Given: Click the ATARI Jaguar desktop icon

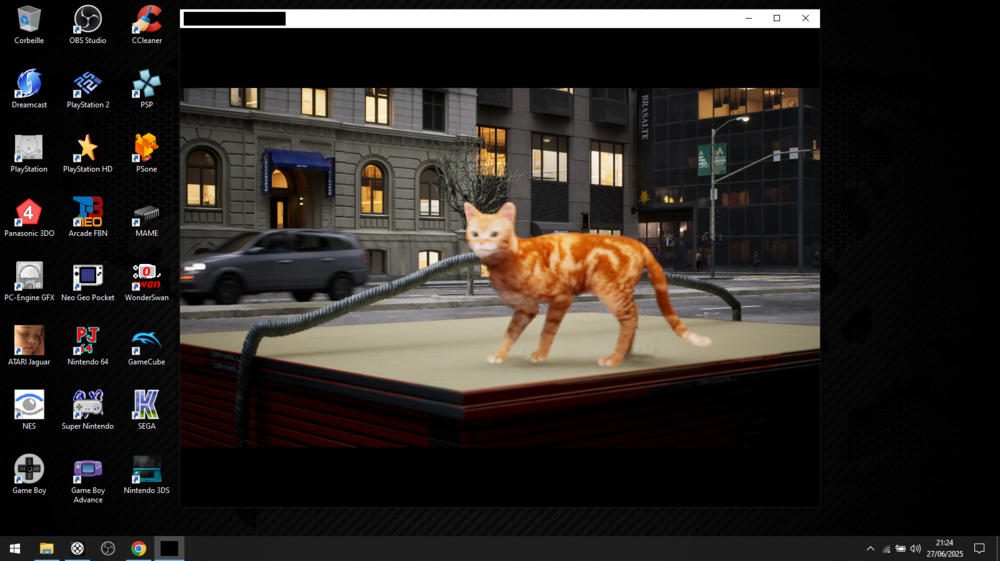Looking at the screenshot, I should pyautogui.click(x=29, y=341).
